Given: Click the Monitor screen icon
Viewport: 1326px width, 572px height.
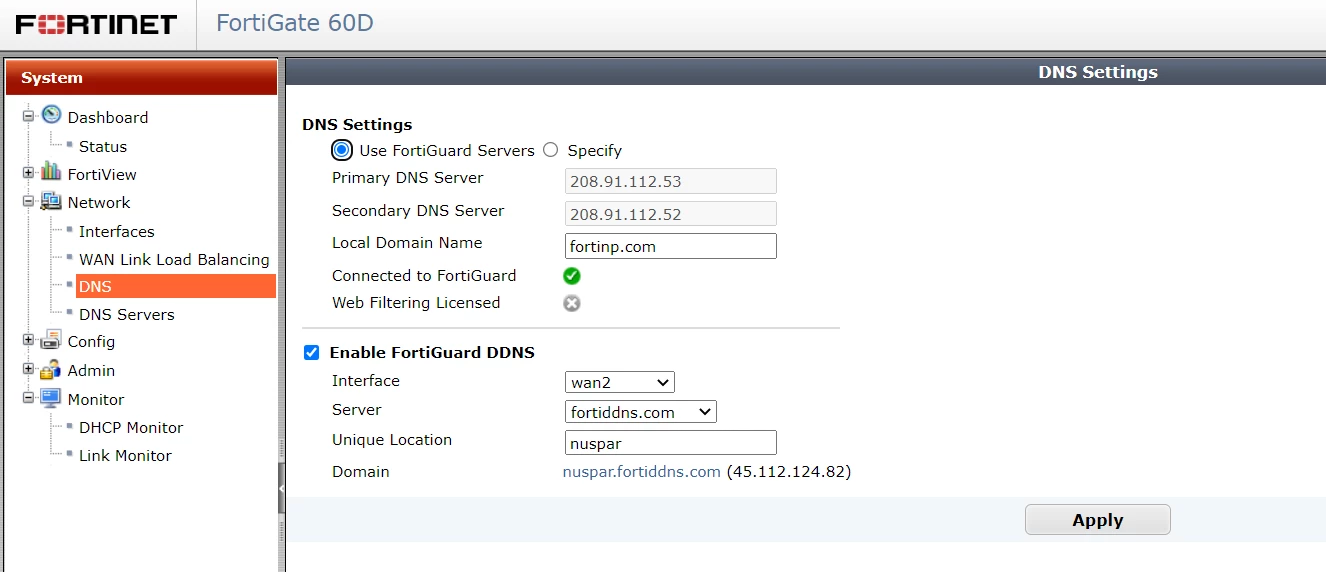Looking at the screenshot, I should (51, 398).
